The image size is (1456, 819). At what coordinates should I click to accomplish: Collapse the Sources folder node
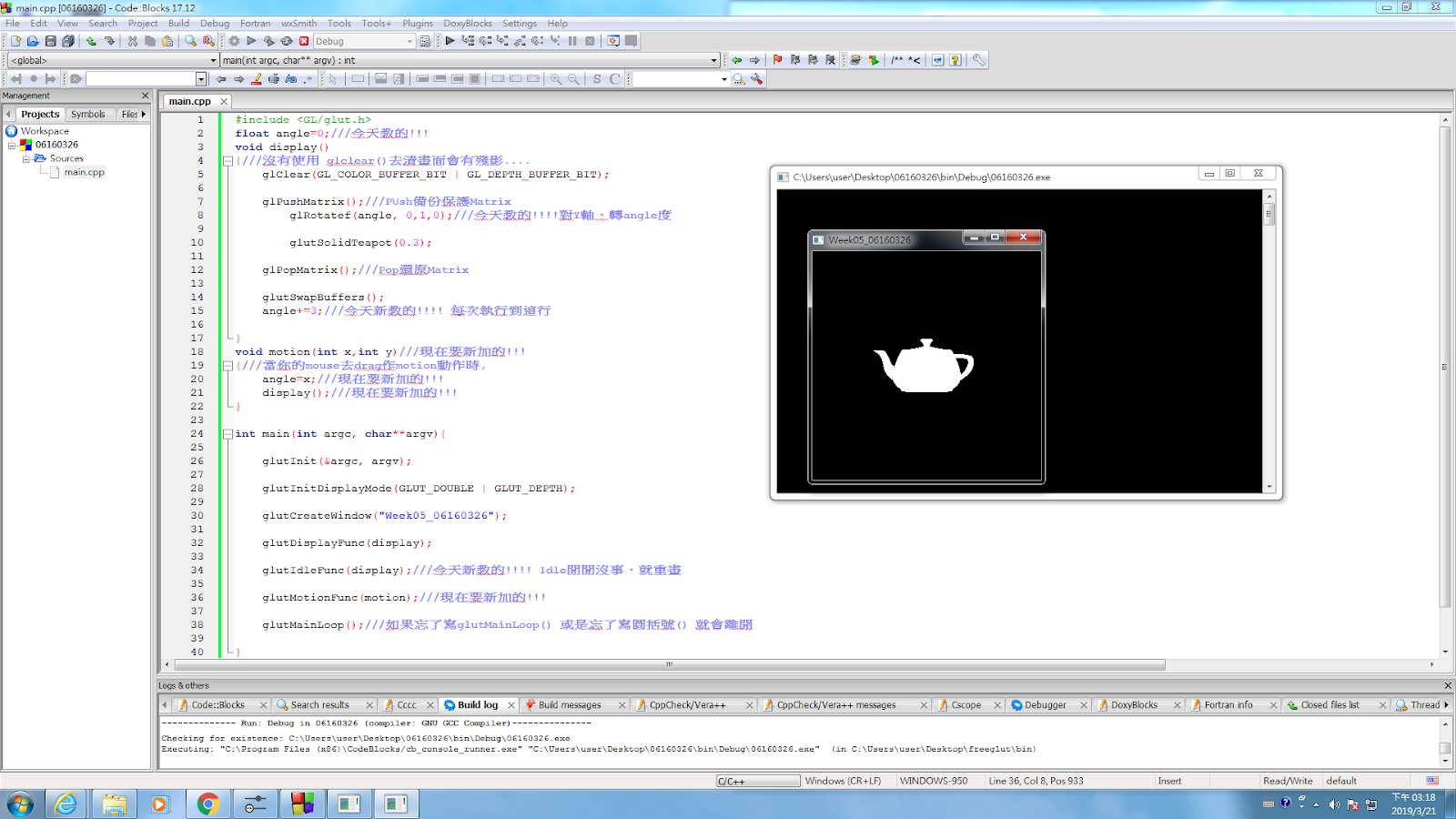pos(26,158)
